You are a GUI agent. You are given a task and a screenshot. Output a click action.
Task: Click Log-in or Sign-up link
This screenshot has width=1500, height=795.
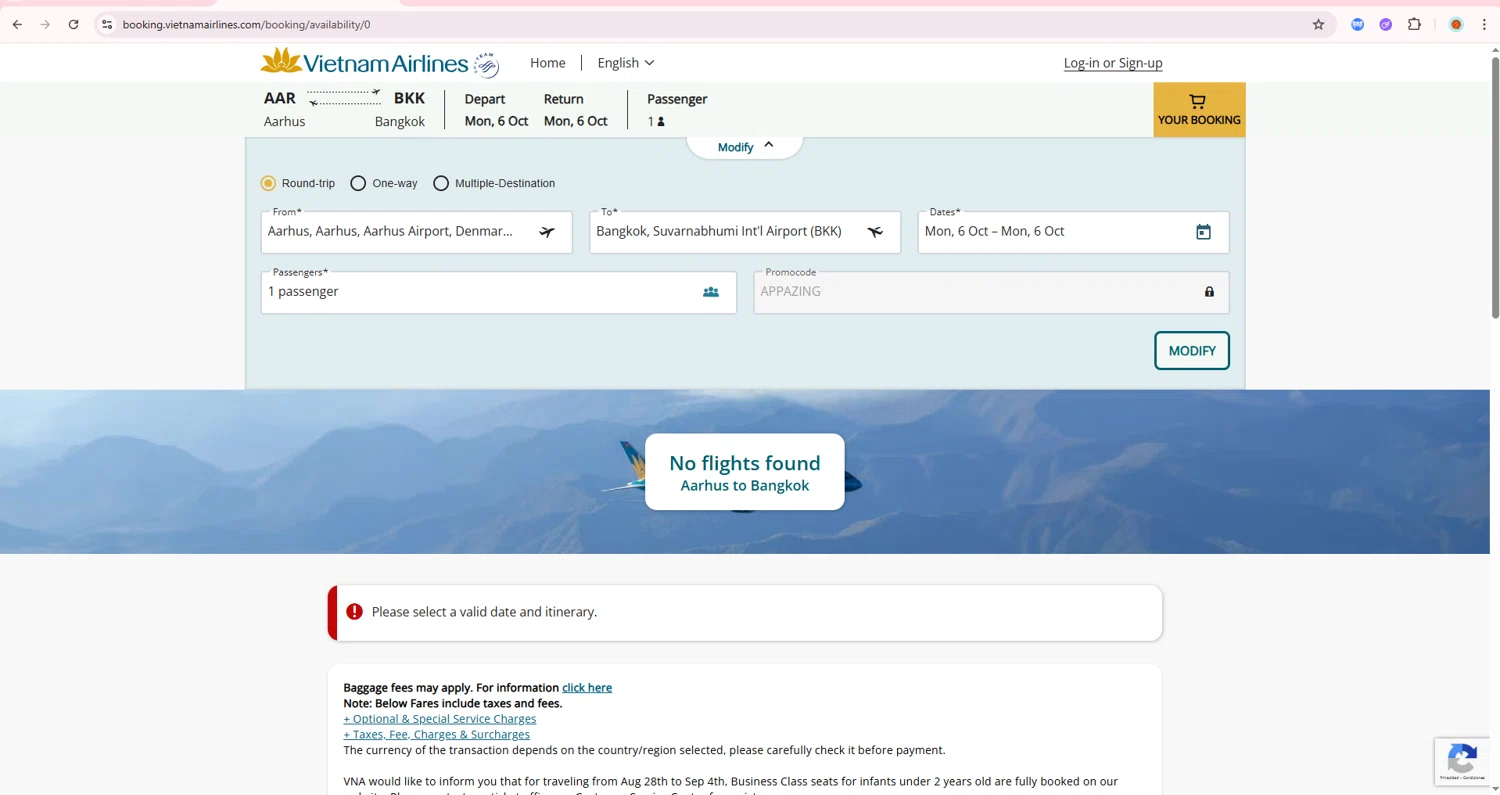point(1113,63)
